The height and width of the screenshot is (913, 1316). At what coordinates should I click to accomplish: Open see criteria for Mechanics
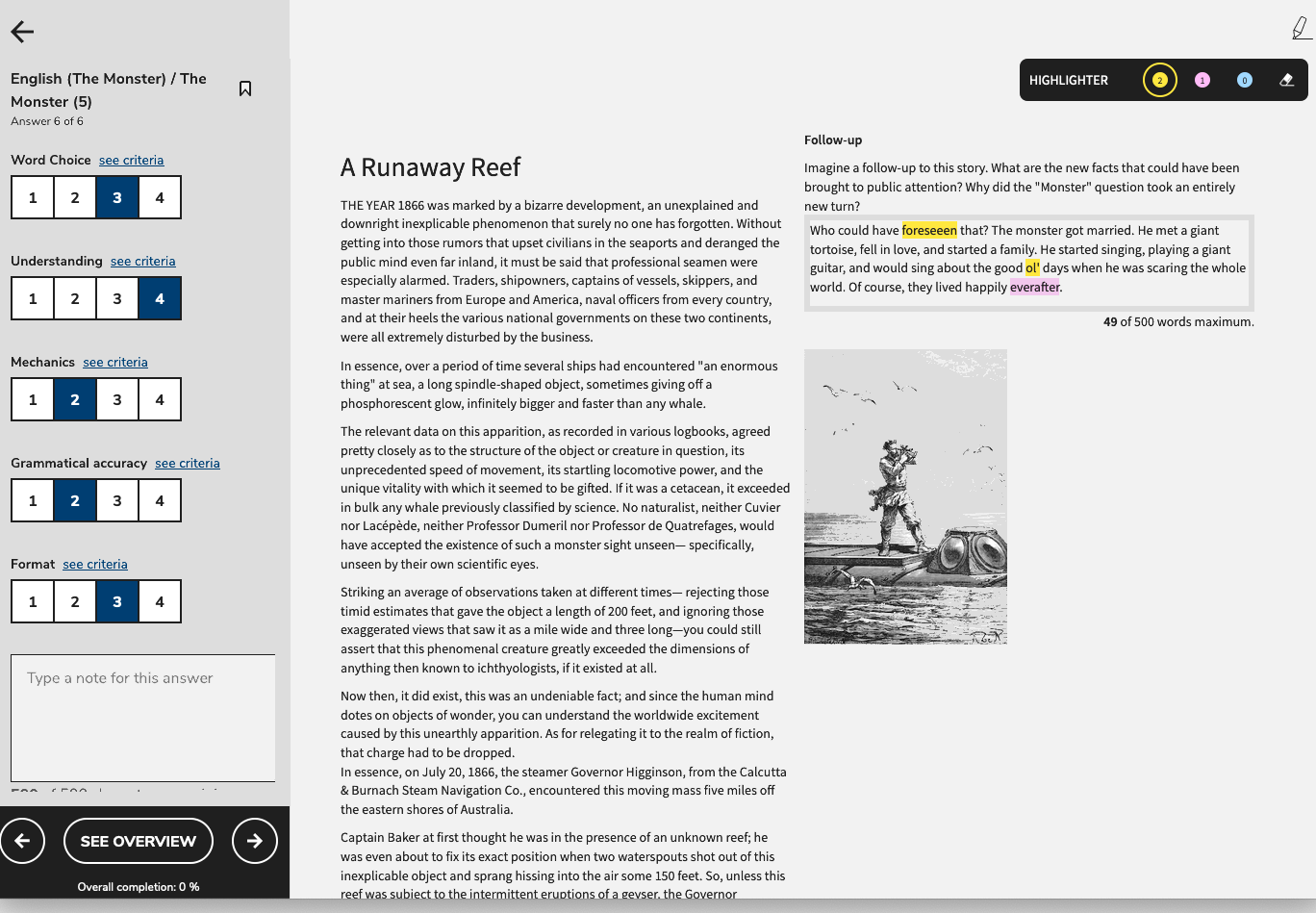click(x=114, y=362)
